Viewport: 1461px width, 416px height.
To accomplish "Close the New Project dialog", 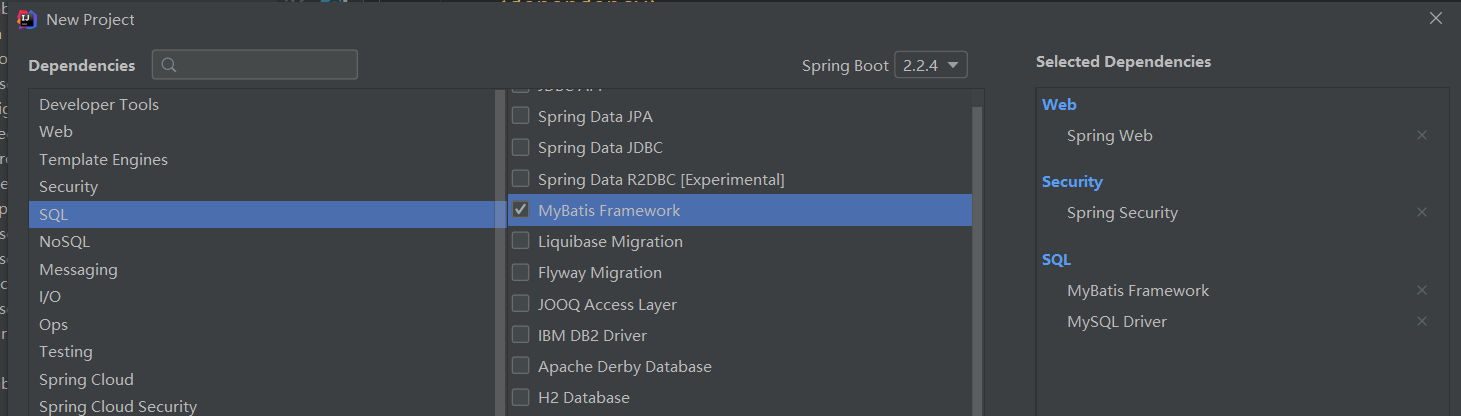I will [x=1436, y=18].
